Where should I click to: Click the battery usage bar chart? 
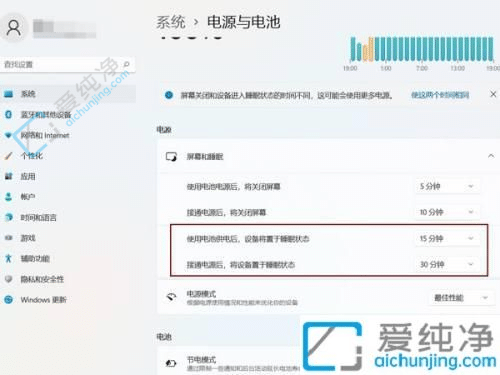click(422, 49)
